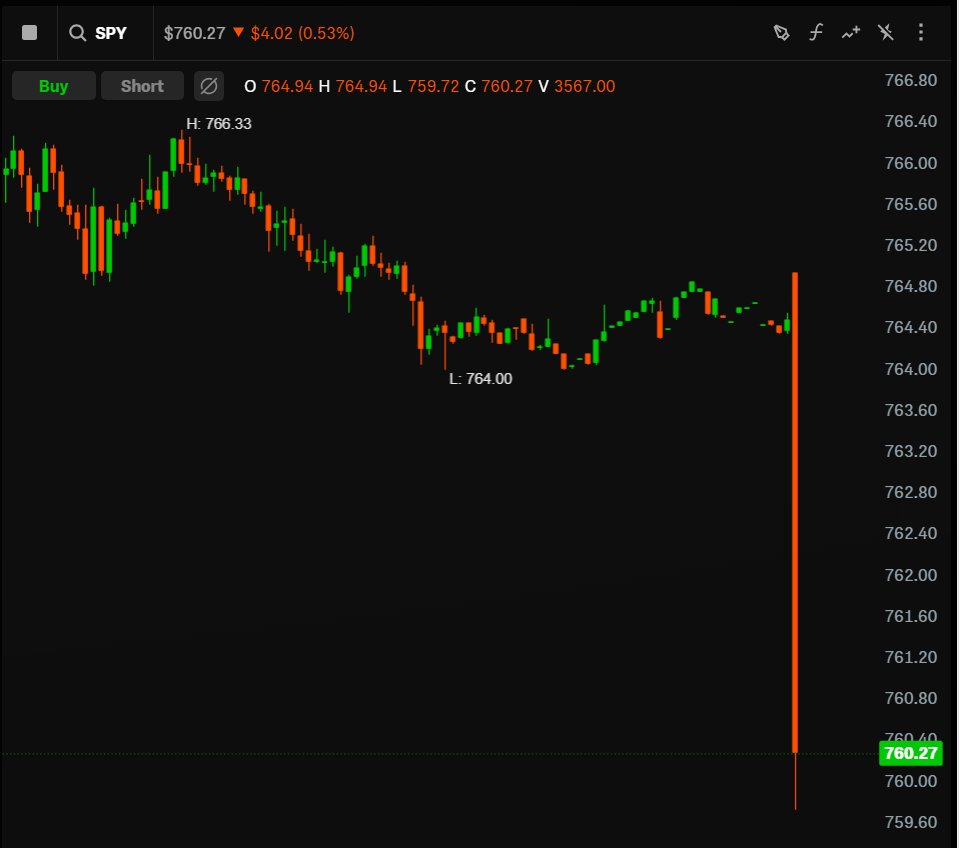This screenshot has height=848, width=960.
Task: Select the SPY ticker symbol field
Action: point(111,33)
